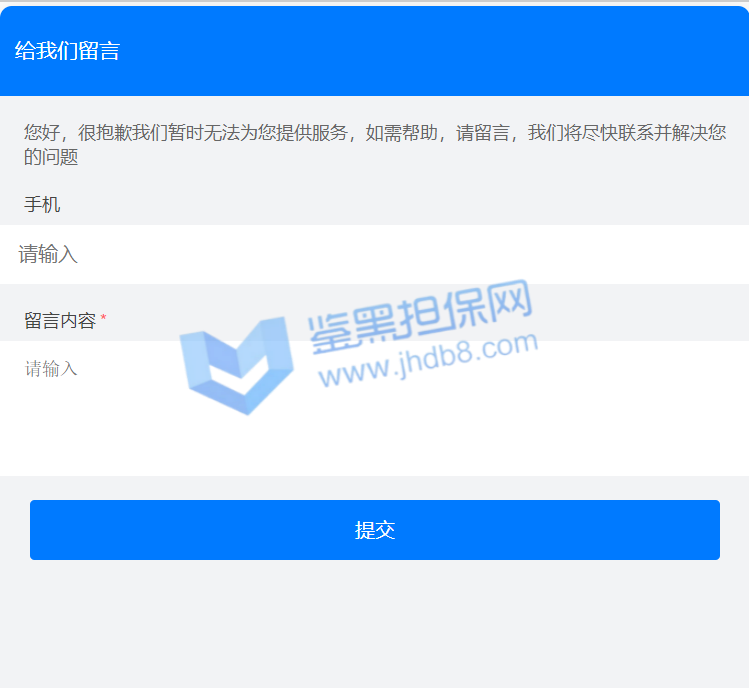Click the 请输入 placeholder in message box
Image resolution: width=749 pixels, height=688 pixels.
point(51,369)
